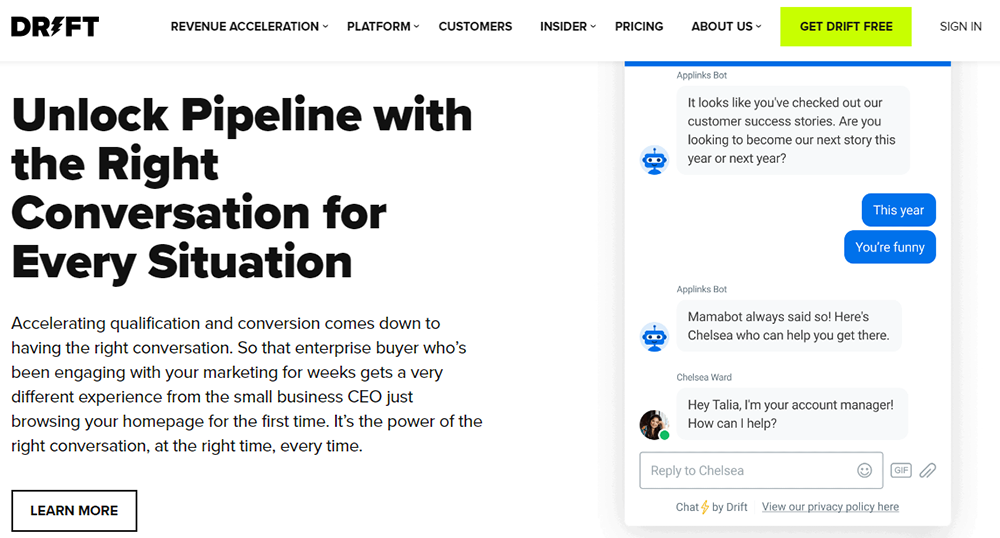Click the This year chat bubble
The image size is (1000, 538).
[898, 210]
